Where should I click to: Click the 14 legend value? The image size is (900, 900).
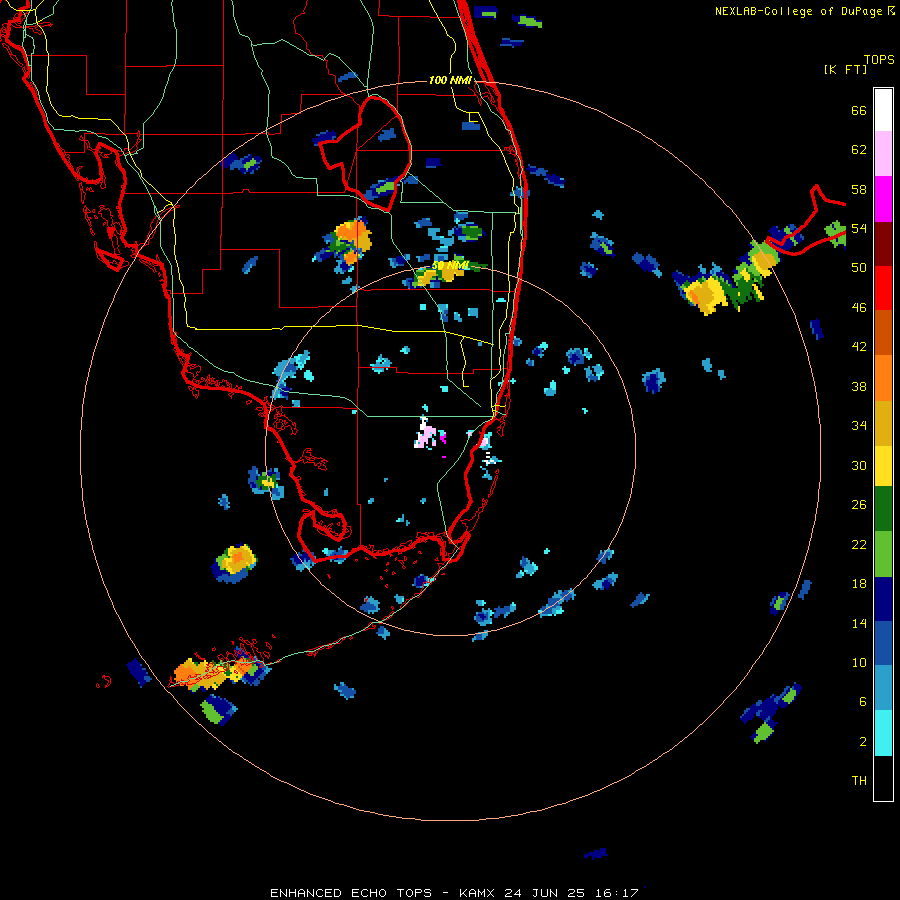pyautogui.click(x=859, y=623)
